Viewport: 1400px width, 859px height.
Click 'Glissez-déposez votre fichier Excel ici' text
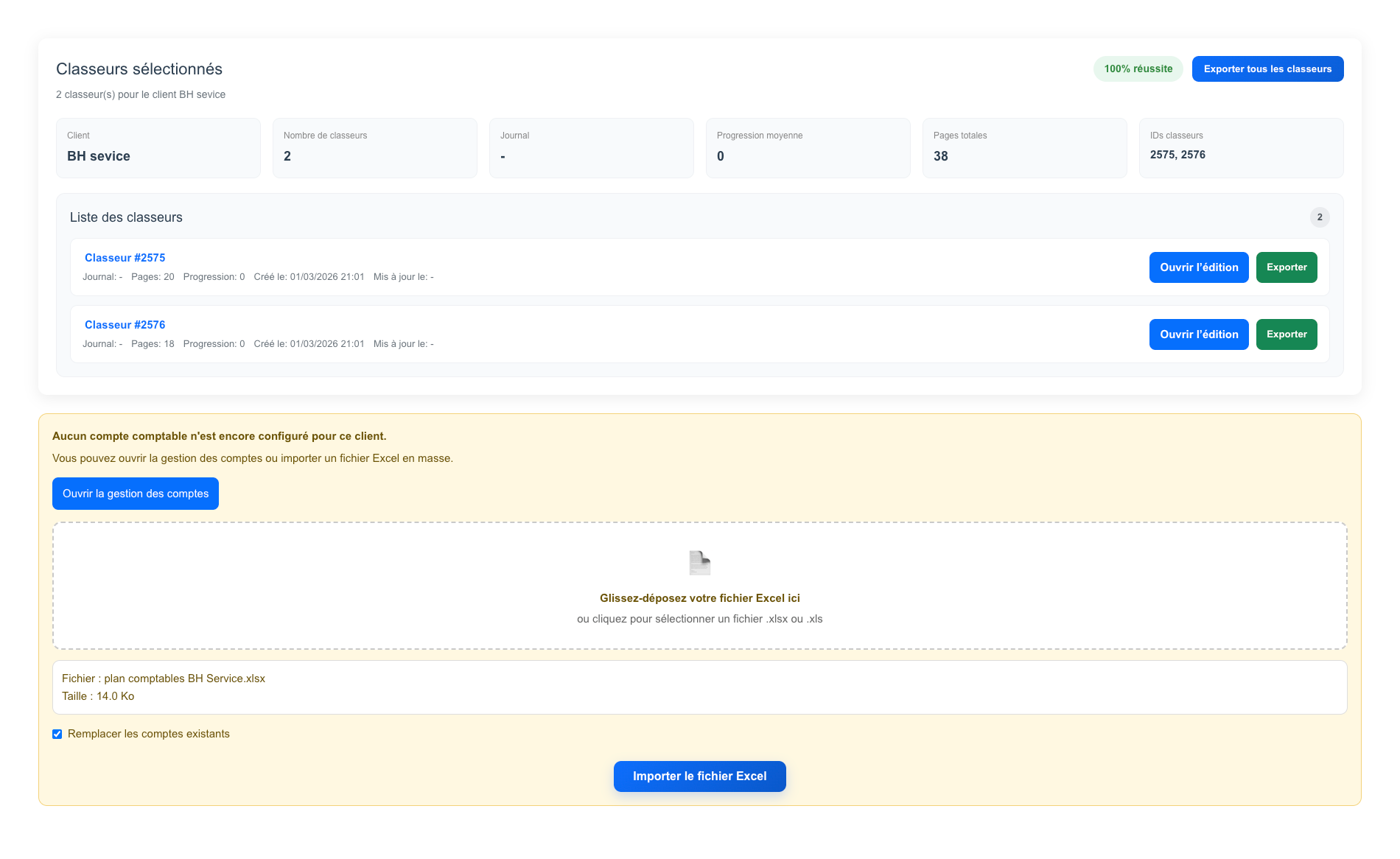[699, 598]
